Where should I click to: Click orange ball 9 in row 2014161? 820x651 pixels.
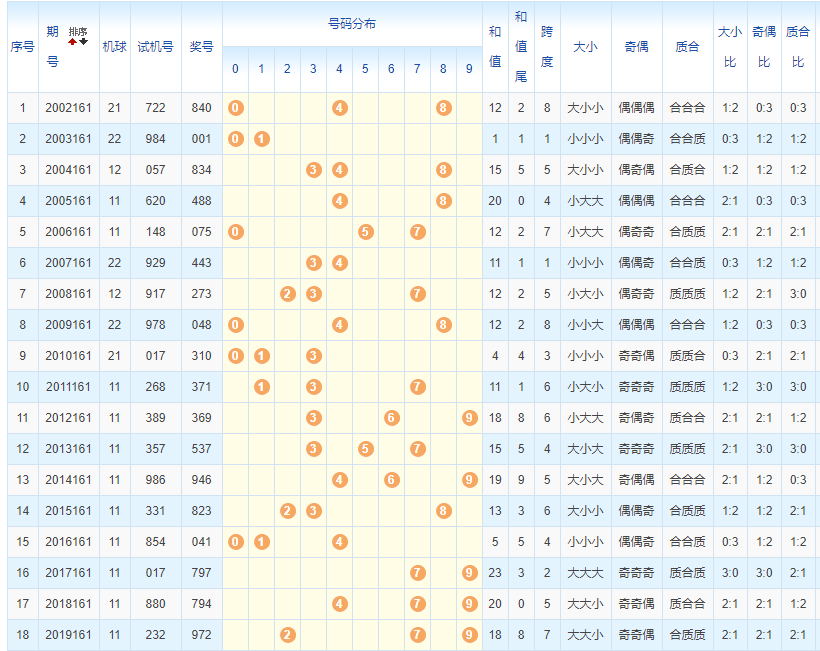[x=469, y=480]
